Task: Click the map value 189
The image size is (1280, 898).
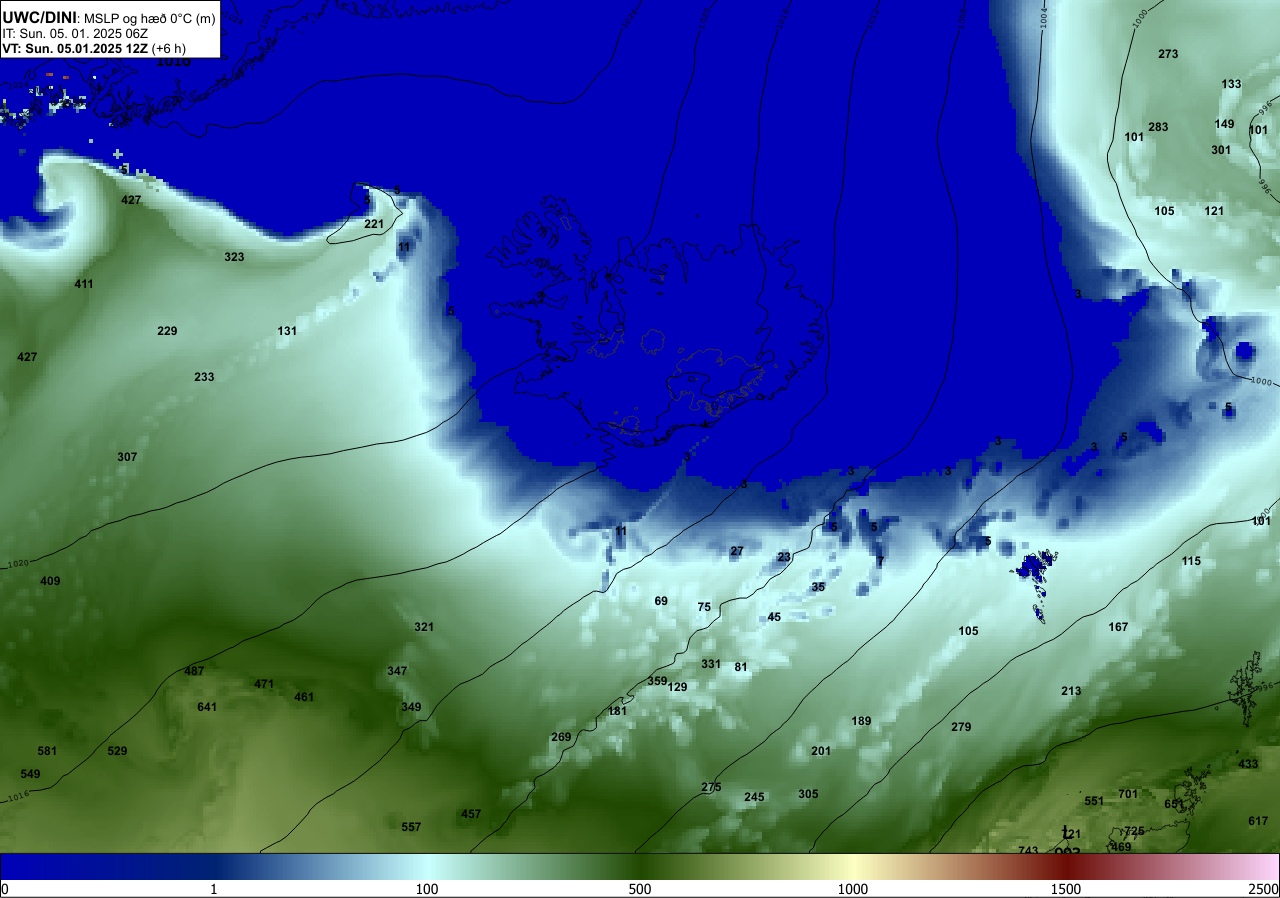Action: pos(861,721)
